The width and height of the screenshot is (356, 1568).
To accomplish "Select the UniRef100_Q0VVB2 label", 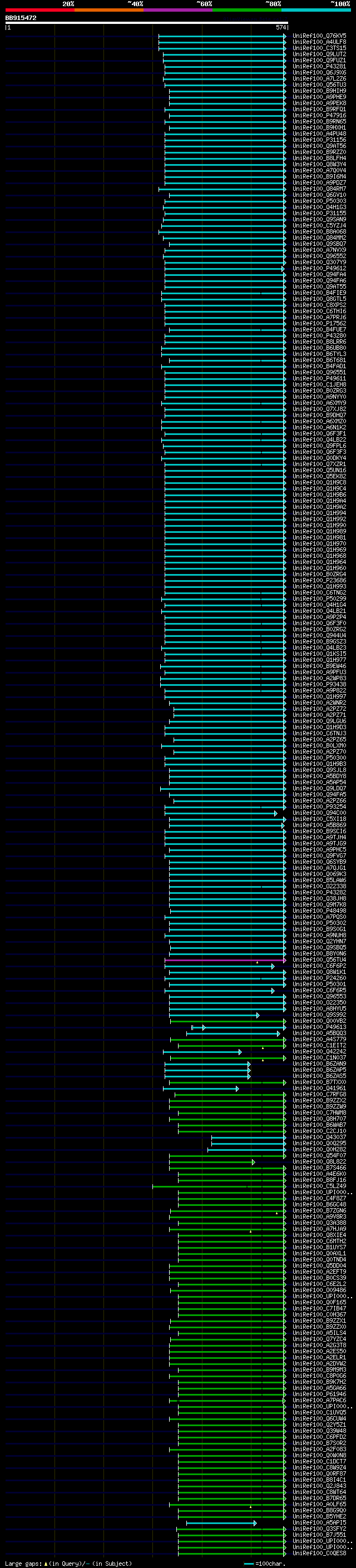I will click(x=319, y=1021).
